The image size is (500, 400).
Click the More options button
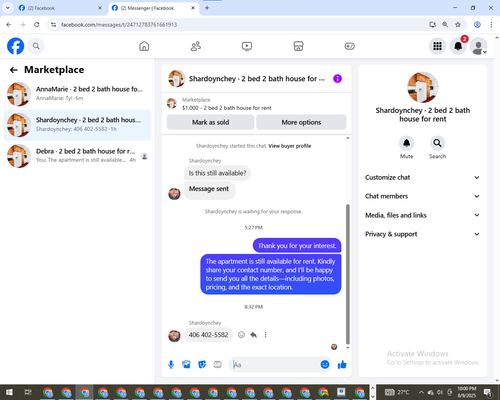[301, 122]
